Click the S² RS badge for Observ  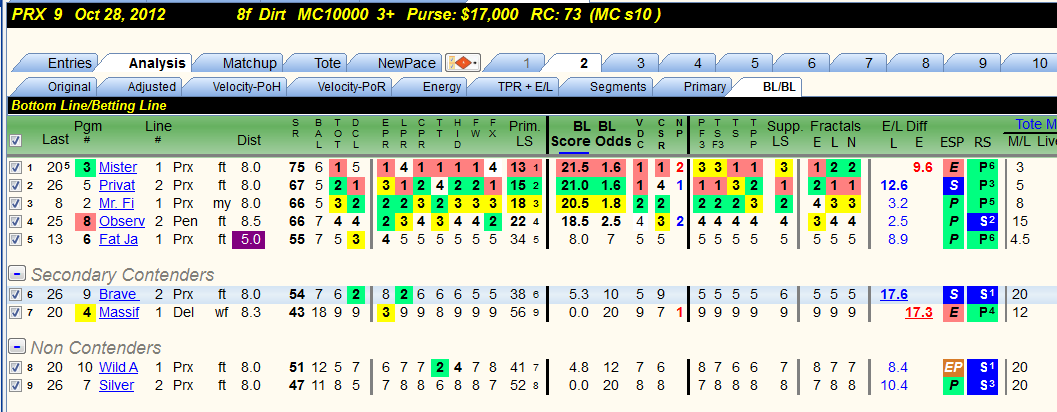click(982, 221)
